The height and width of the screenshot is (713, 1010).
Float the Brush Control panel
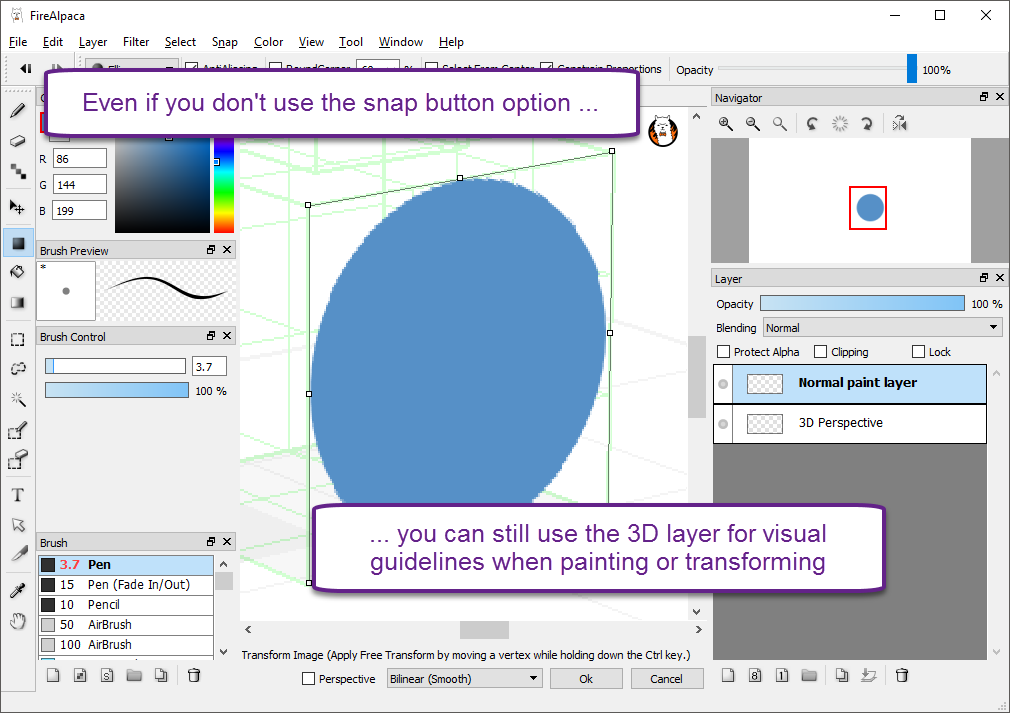pos(211,336)
